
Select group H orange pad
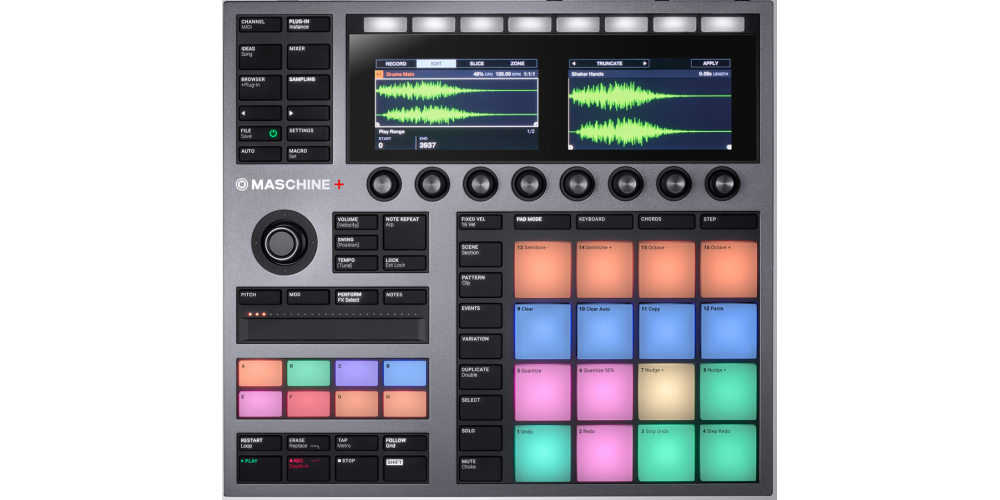click(x=405, y=404)
